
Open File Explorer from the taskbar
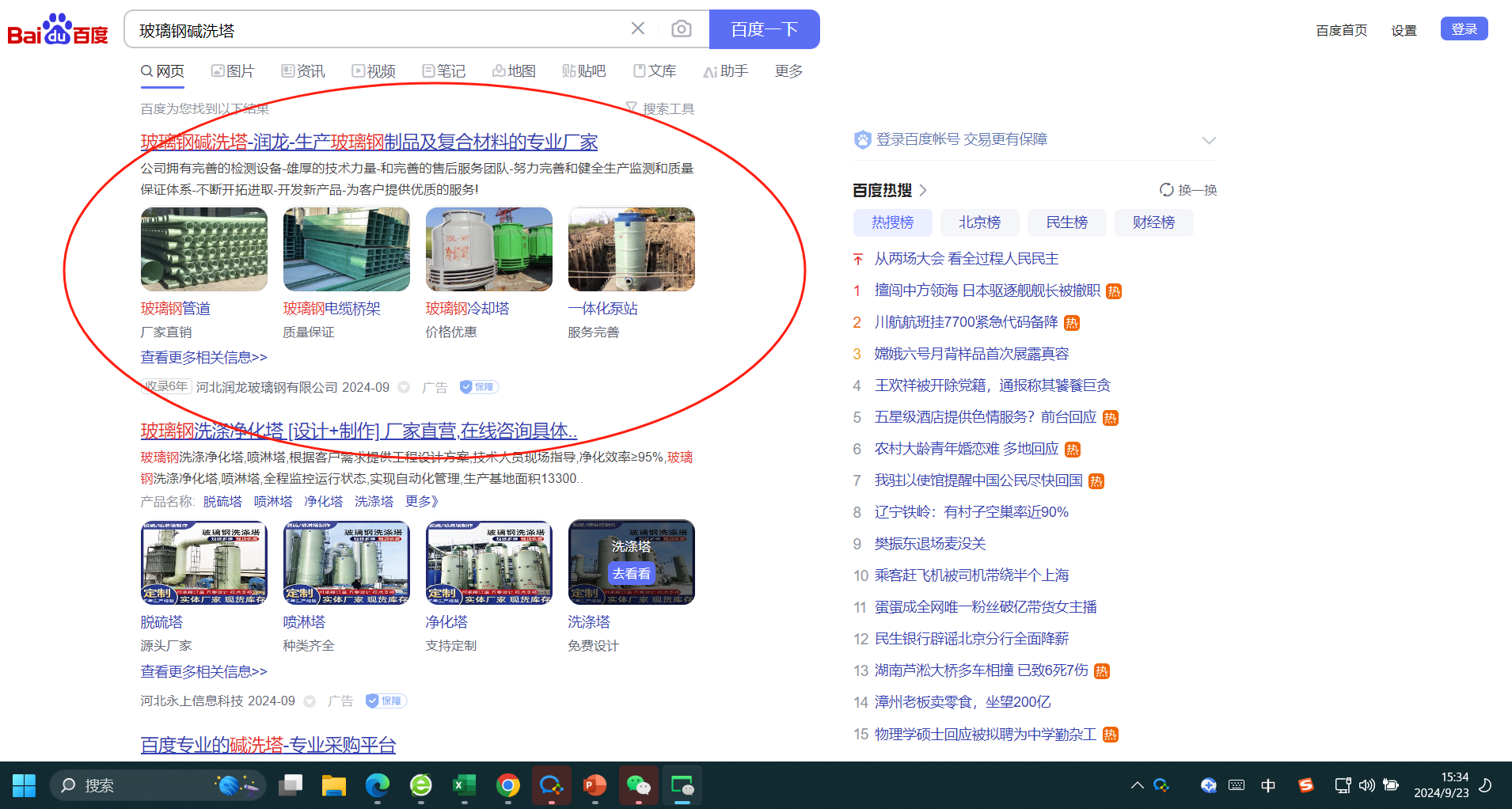(x=334, y=785)
